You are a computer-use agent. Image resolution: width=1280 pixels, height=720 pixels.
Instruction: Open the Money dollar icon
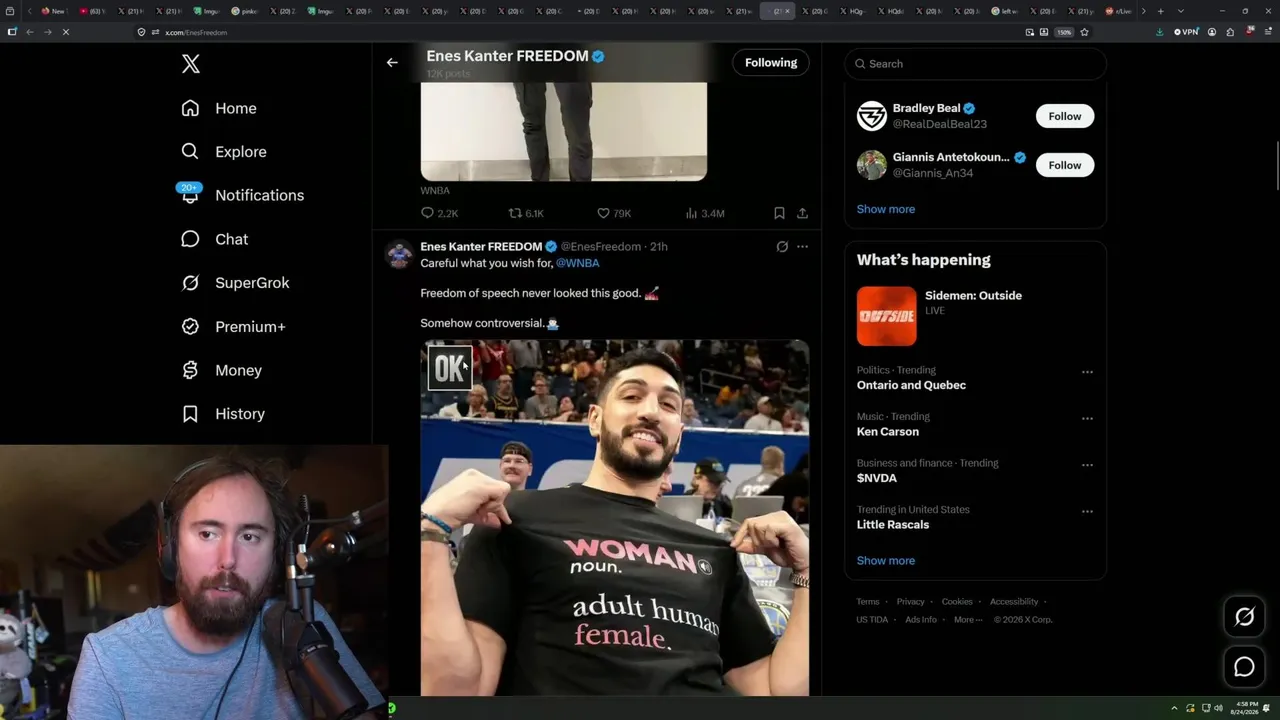[x=190, y=370]
